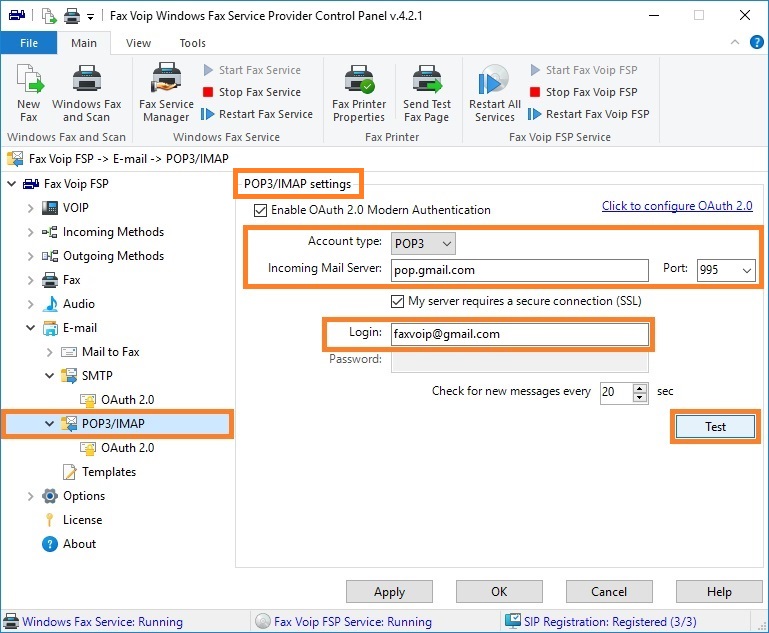Click the New Fax icon
This screenshot has height=633, width=769.
pyautogui.click(x=29, y=93)
